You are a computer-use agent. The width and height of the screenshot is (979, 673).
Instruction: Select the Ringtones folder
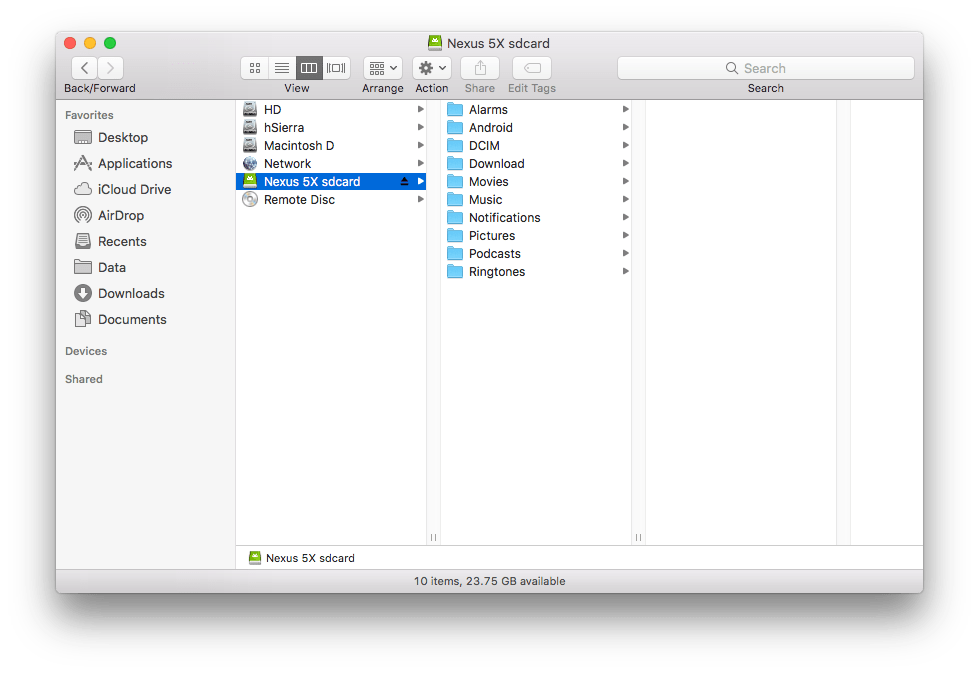click(536, 272)
